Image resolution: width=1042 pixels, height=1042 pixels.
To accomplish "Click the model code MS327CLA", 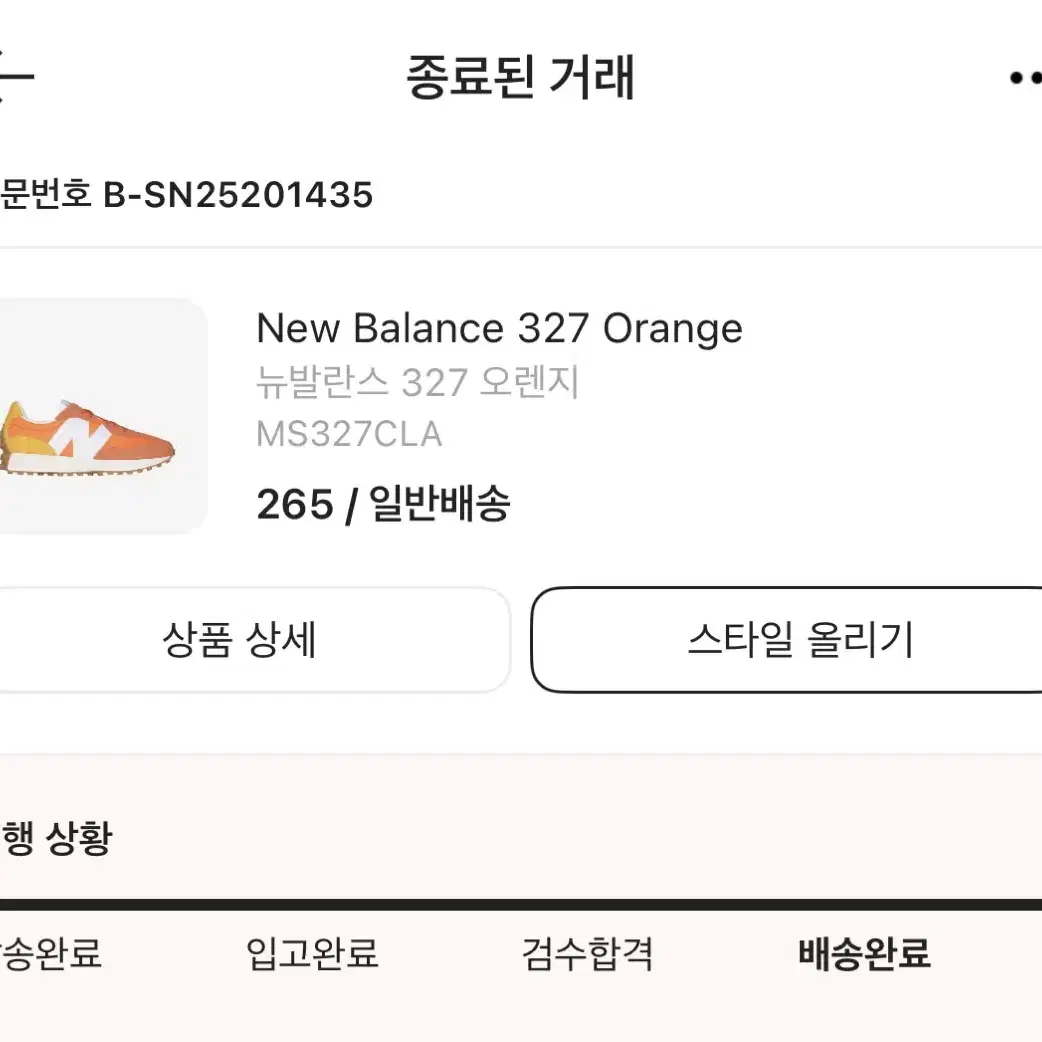I will tap(350, 434).
